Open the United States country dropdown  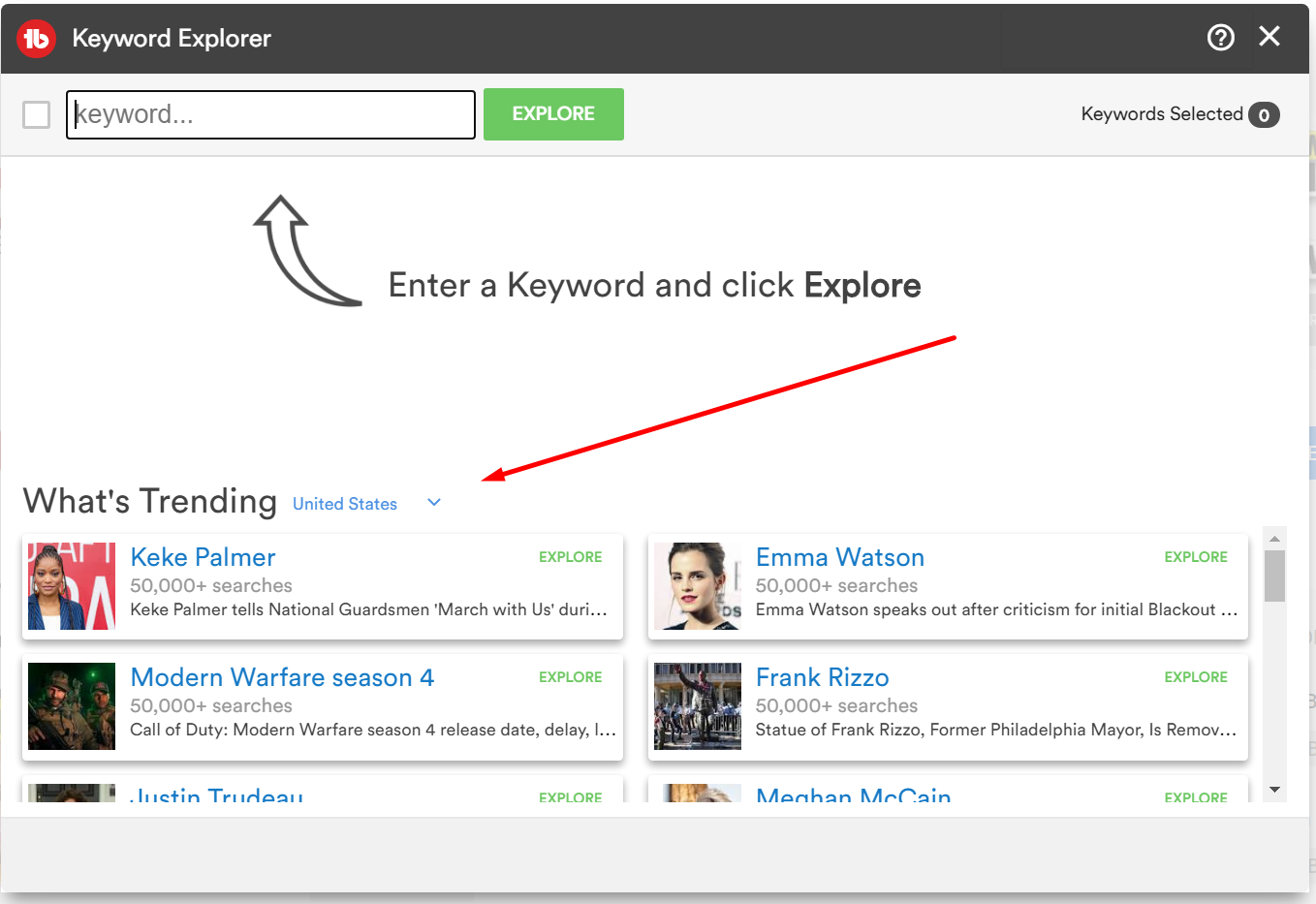click(345, 504)
